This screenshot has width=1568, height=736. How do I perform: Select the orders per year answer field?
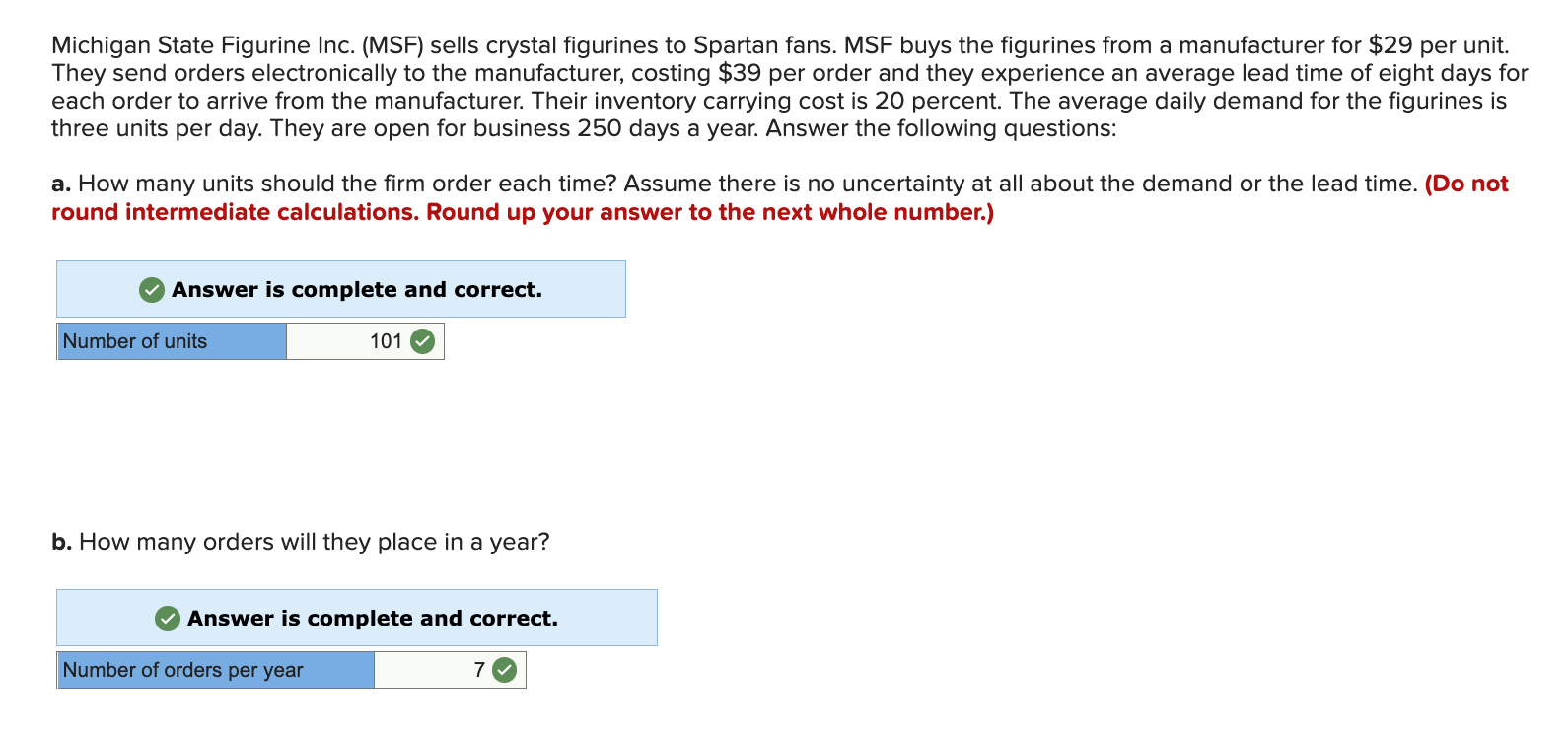coord(450,670)
